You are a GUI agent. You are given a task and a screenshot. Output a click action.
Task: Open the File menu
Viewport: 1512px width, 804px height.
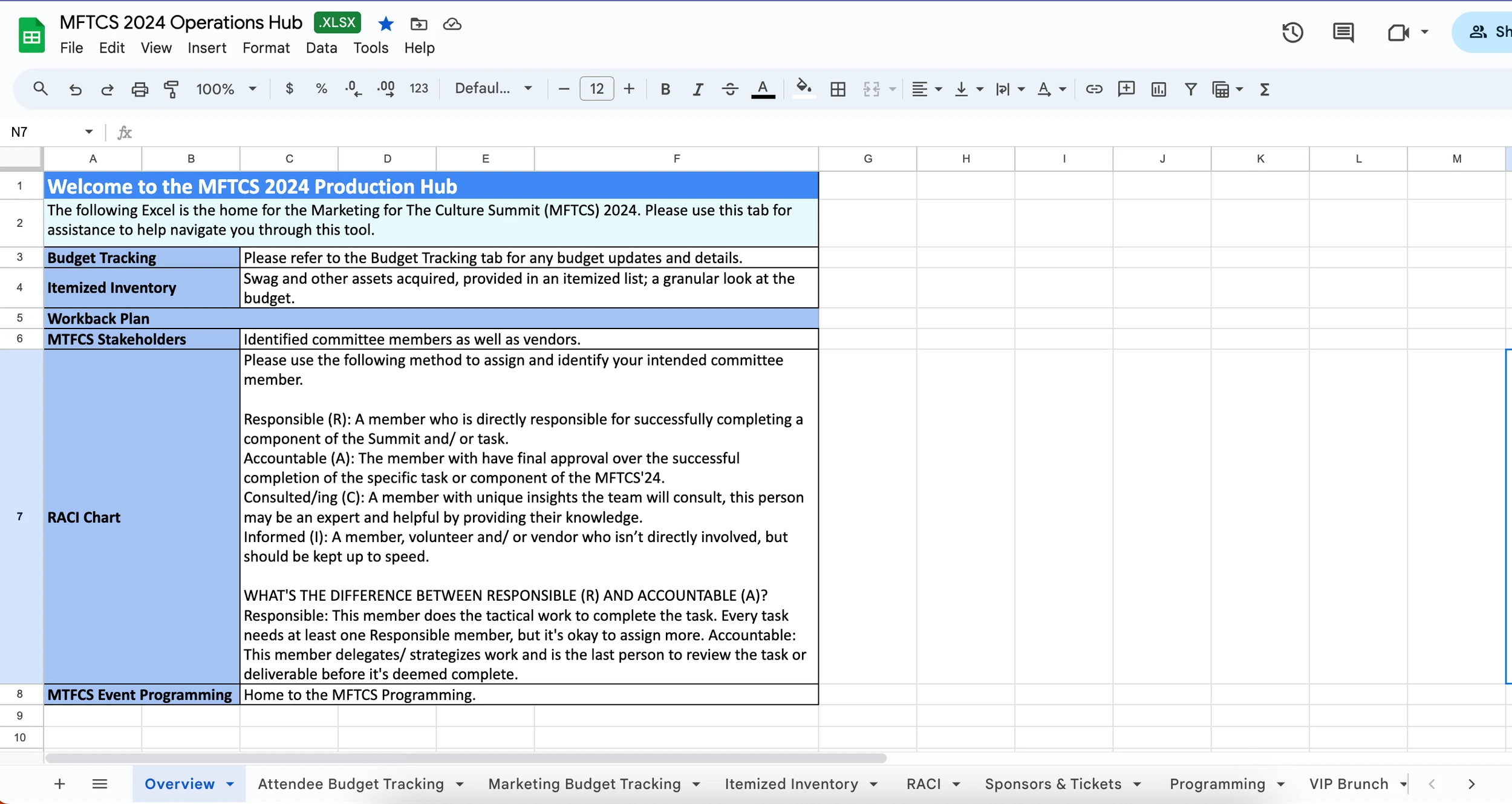tap(71, 48)
